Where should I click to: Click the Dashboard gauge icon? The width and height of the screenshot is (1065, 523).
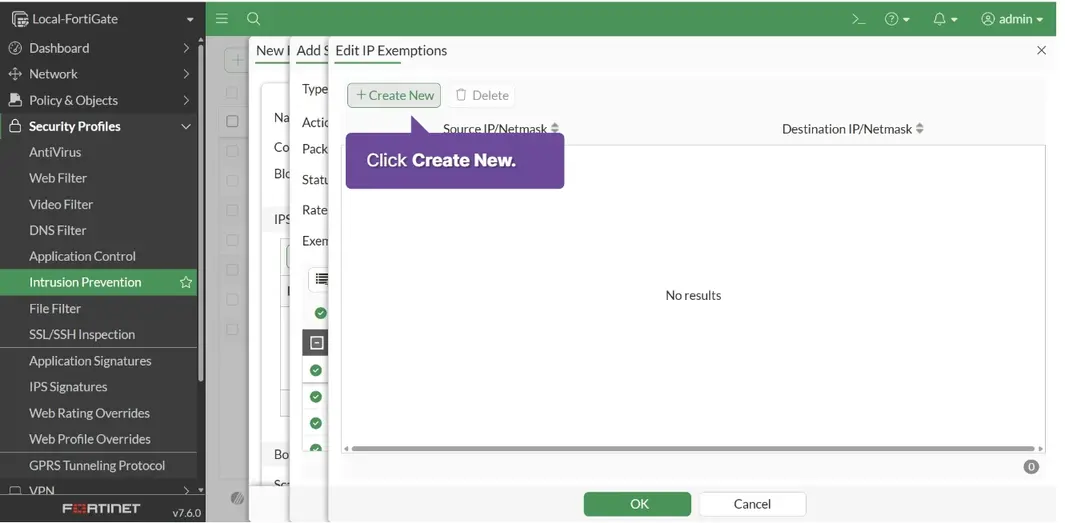point(15,48)
